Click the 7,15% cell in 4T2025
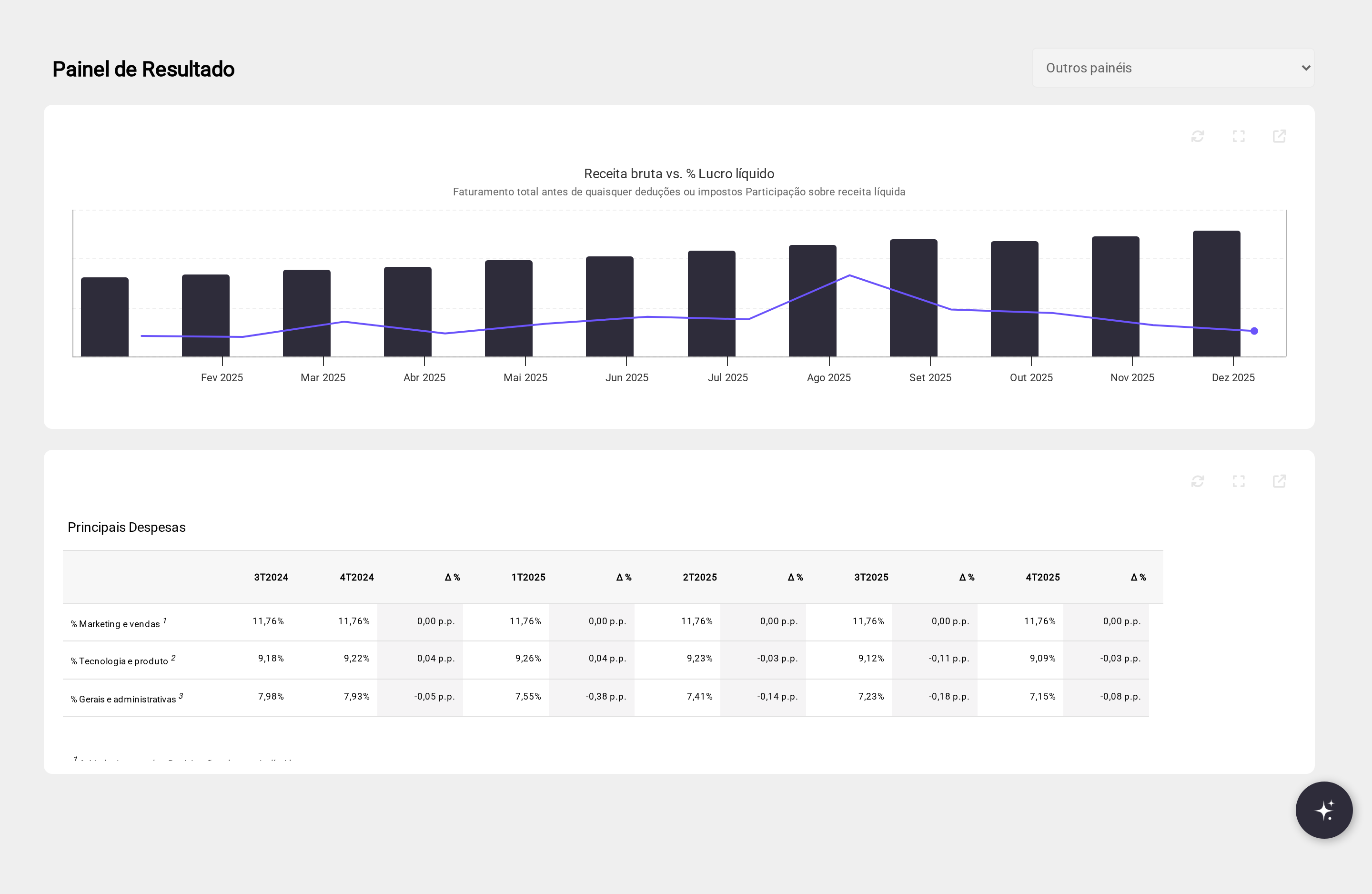 (1042, 697)
